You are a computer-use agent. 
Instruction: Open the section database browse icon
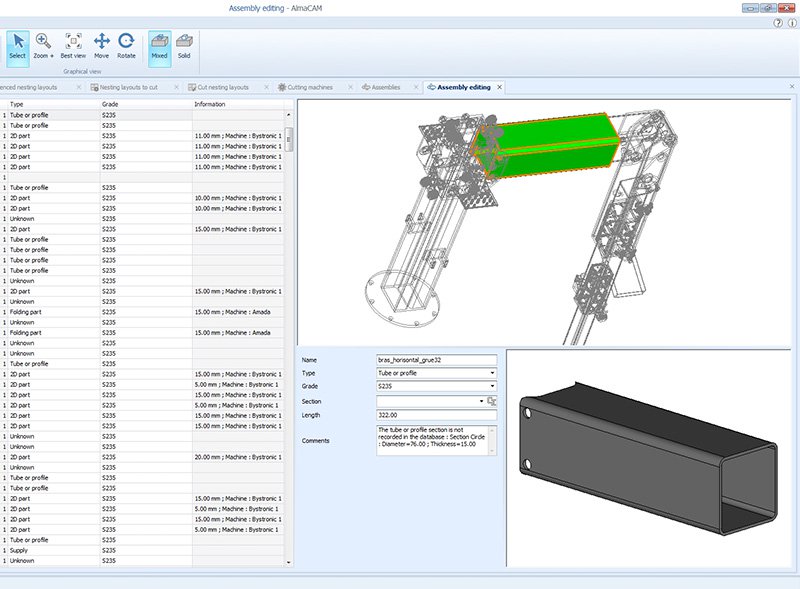point(491,401)
